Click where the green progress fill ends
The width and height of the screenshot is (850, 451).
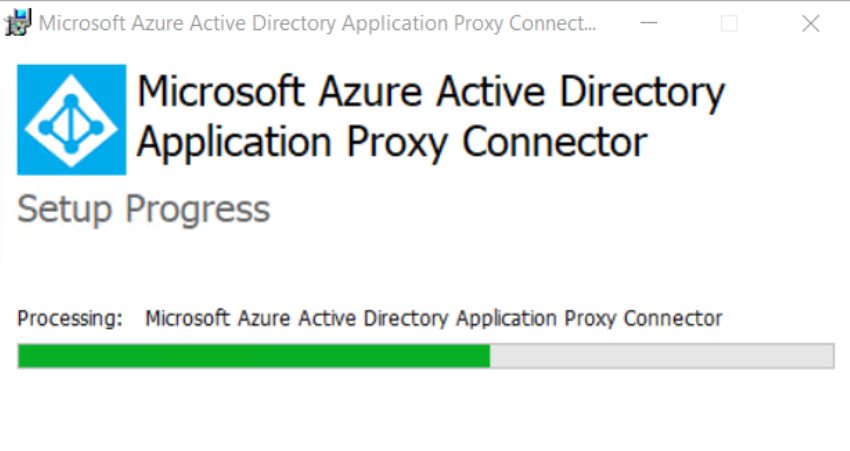[490, 356]
